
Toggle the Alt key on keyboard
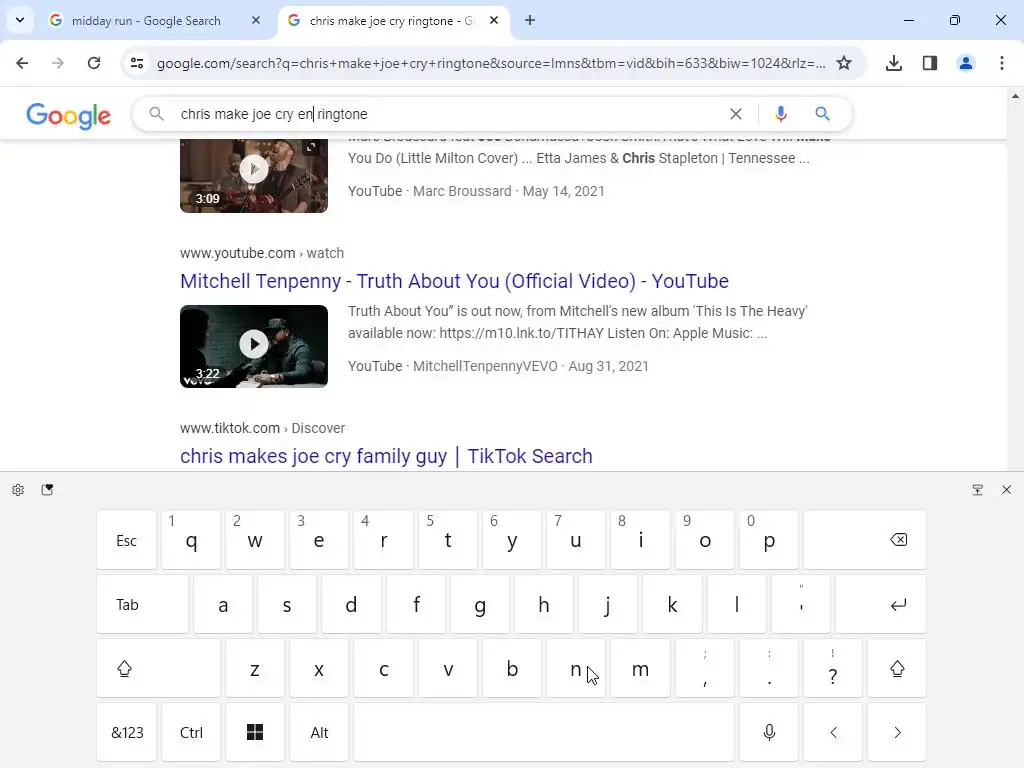coord(319,732)
